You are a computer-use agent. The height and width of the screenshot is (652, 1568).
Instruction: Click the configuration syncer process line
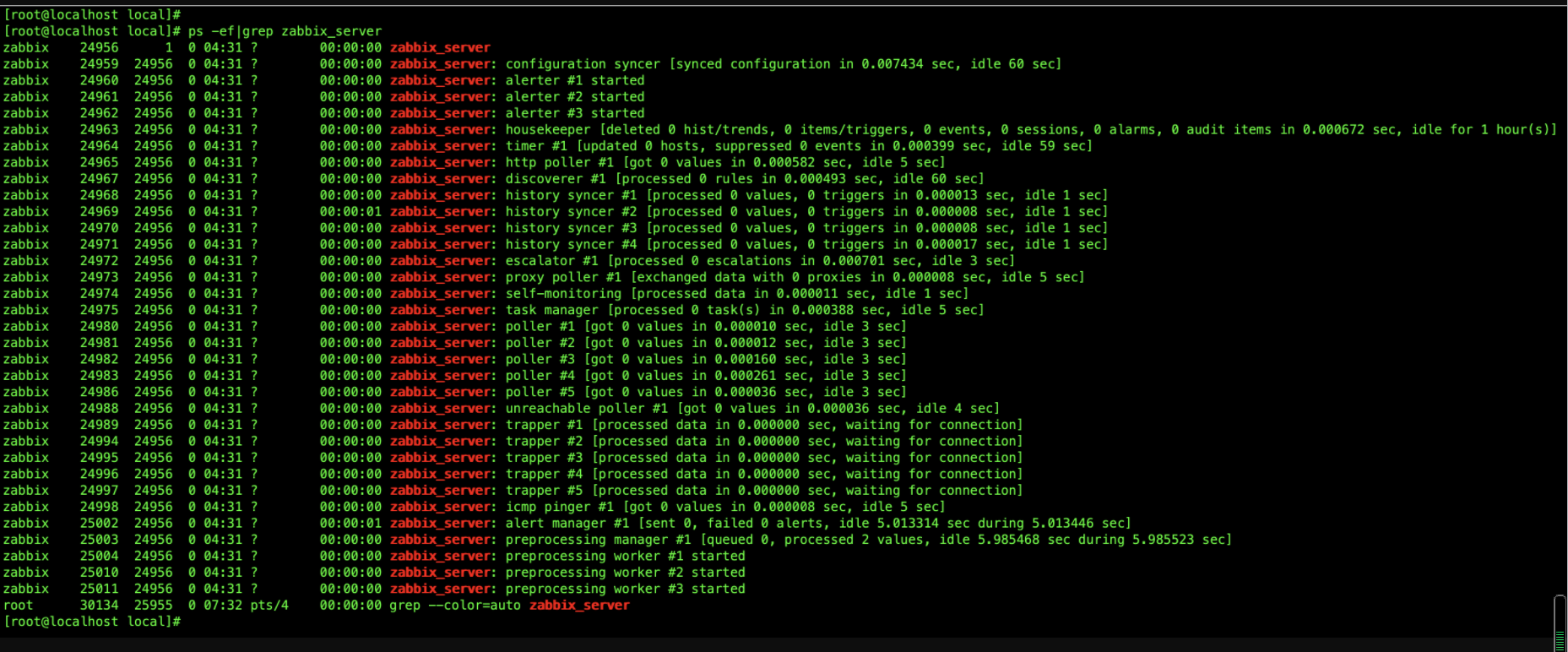532,64
